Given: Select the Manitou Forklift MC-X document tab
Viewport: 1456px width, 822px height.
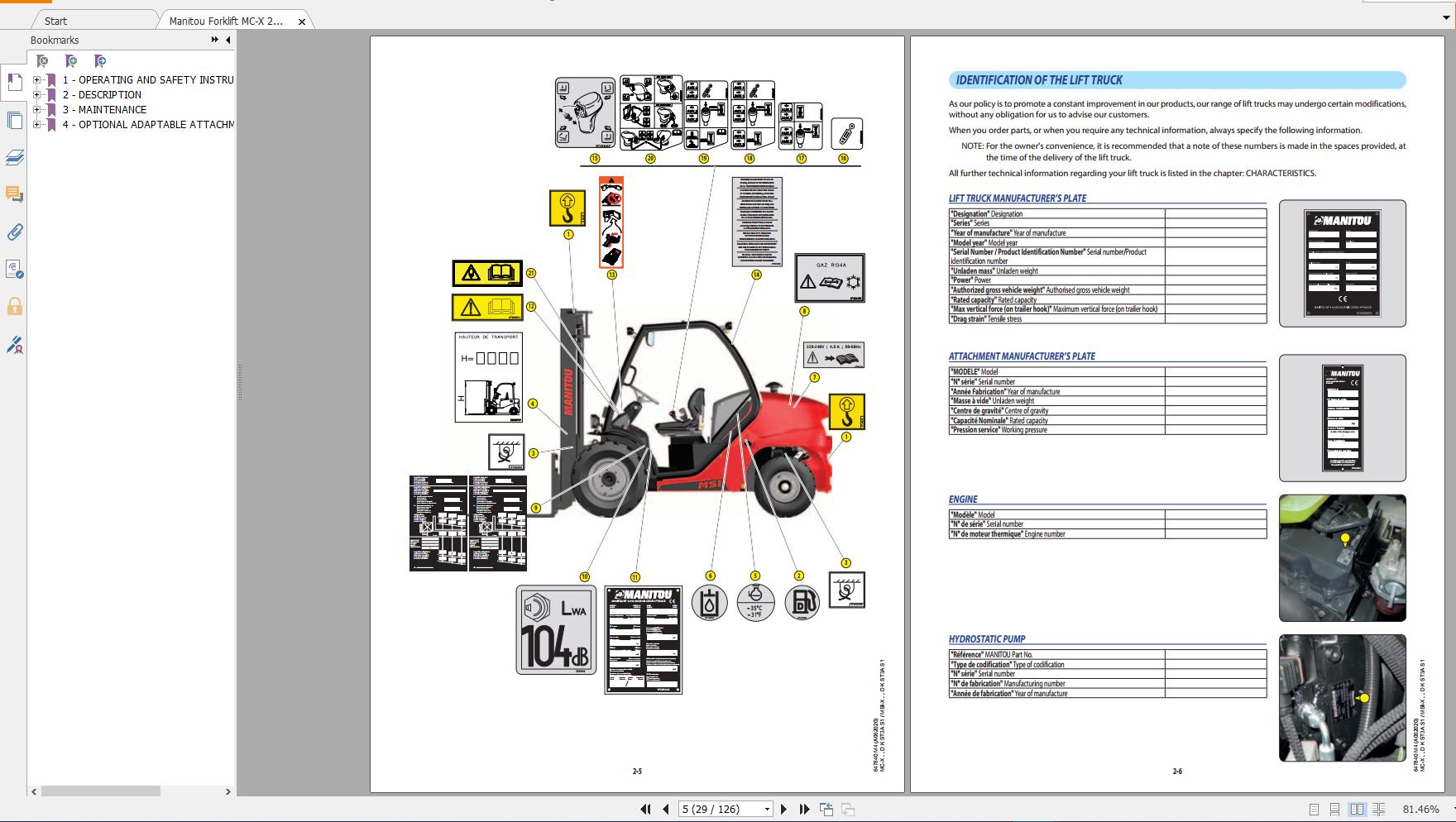Looking at the screenshot, I should coord(219,21).
